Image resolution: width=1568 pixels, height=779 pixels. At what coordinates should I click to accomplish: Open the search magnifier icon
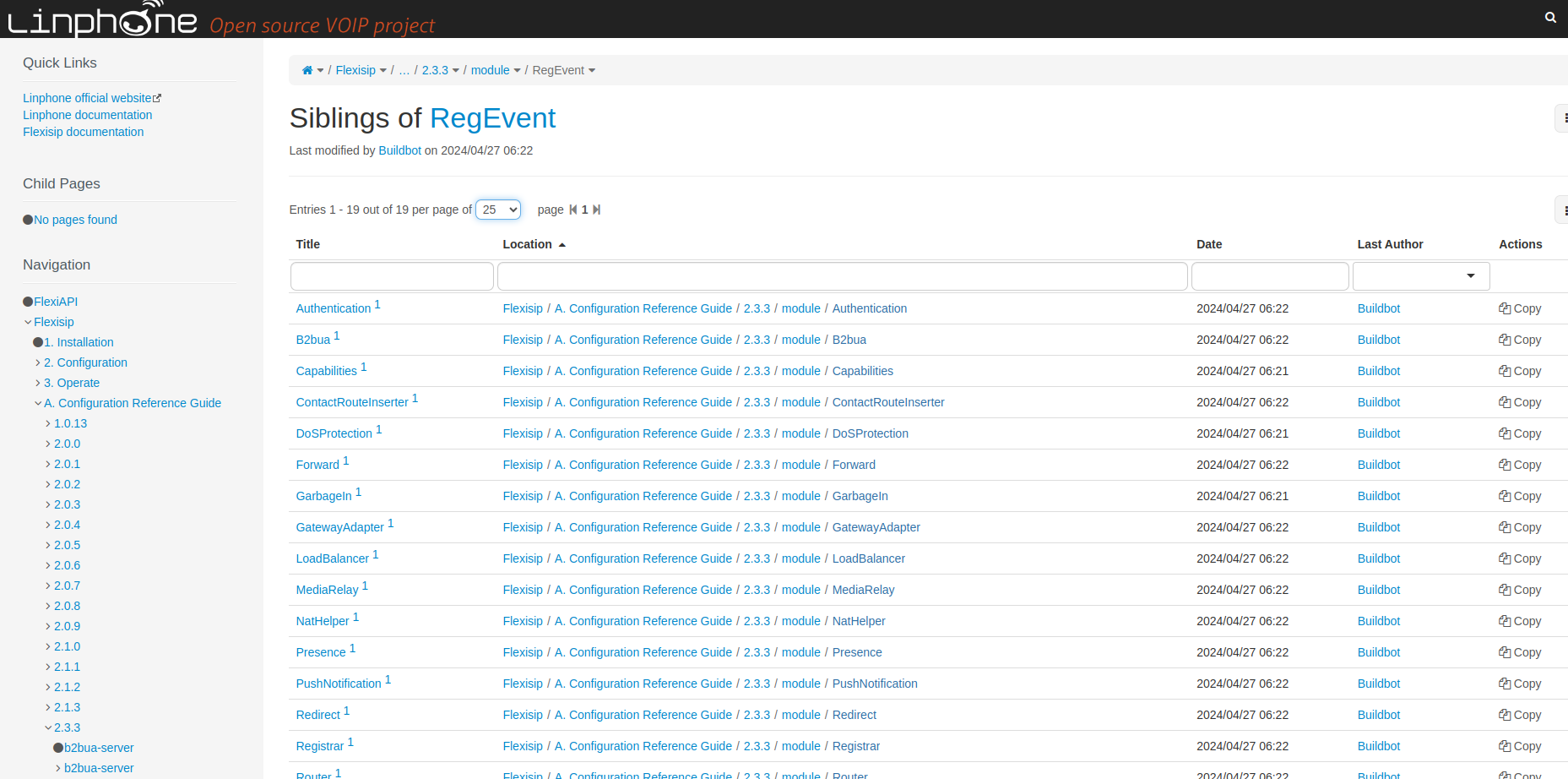pyautogui.click(x=1550, y=17)
